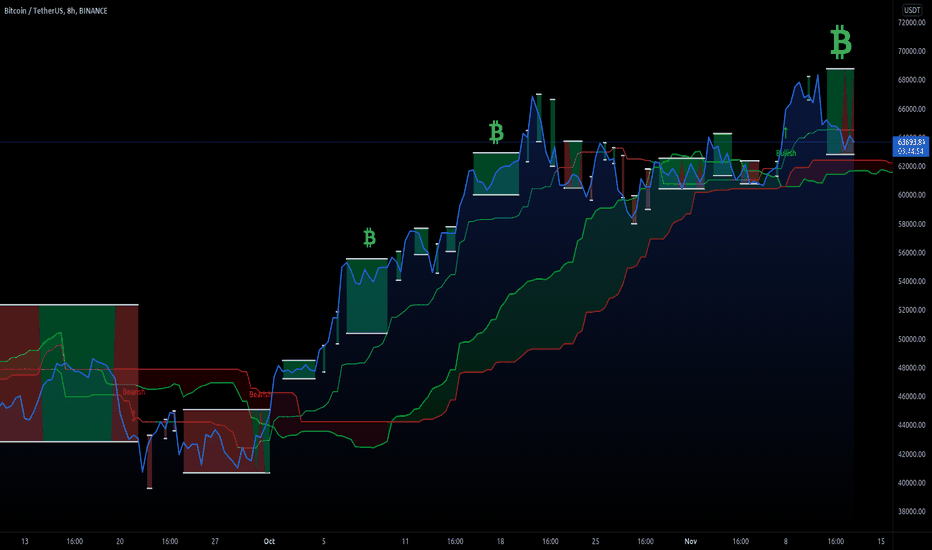The width and height of the screenshot is (932, 550).
Task: Click the 54000.00 price axis label
Action: (911, 281)
